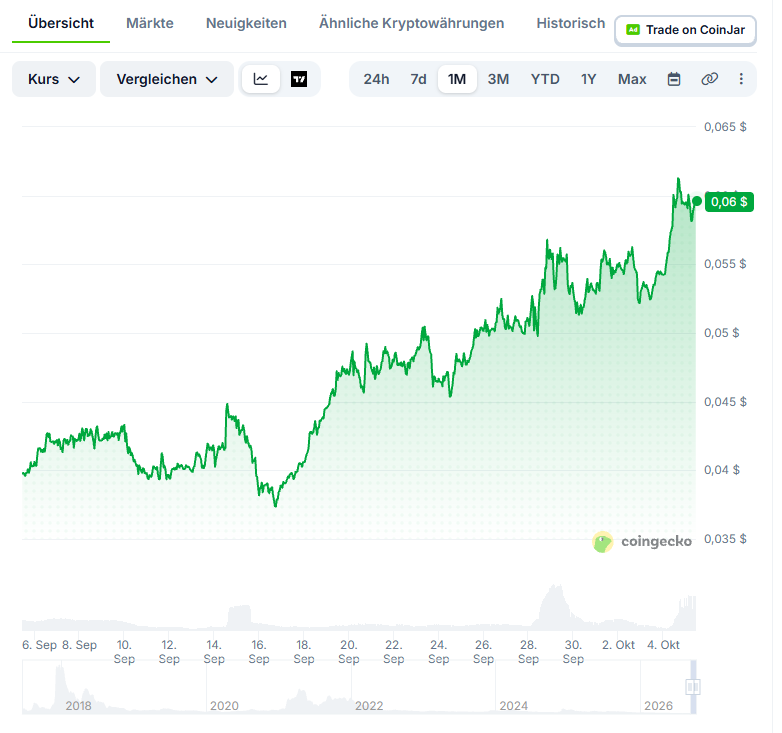Click the 0,05 $ axis label

(722, 333)
